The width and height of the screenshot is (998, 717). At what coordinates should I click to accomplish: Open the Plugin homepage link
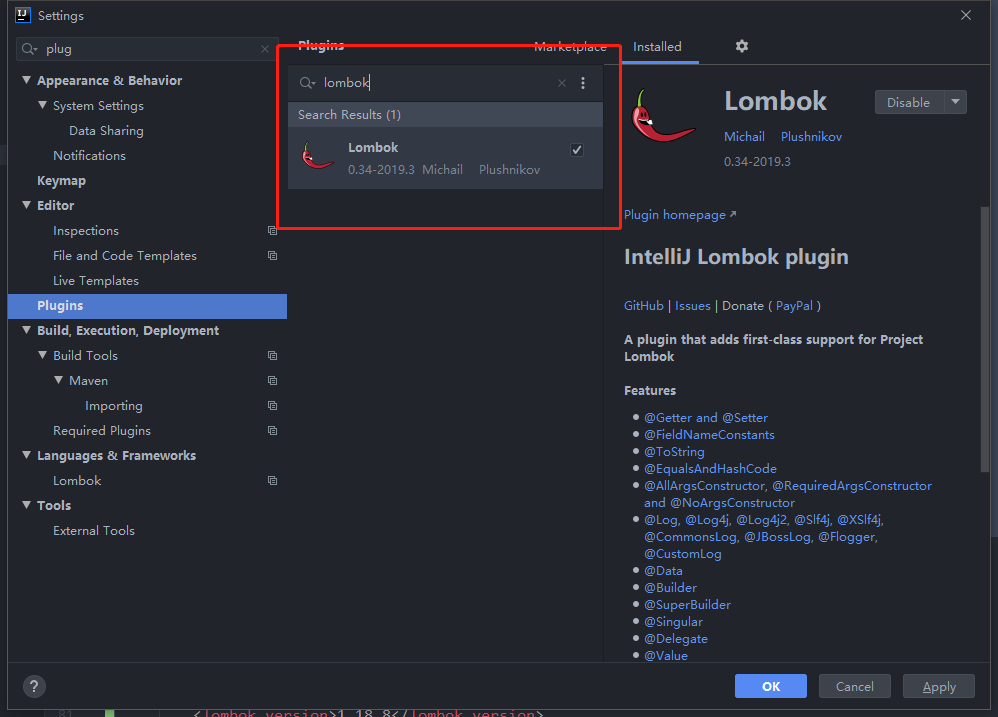pos(680,214)
